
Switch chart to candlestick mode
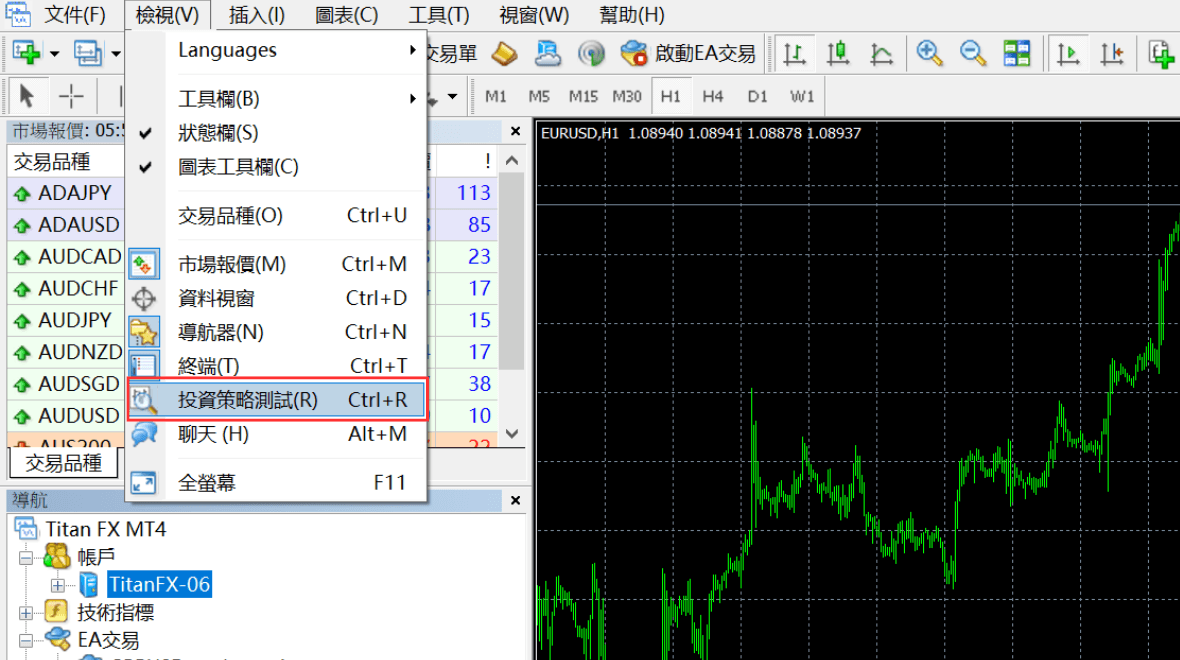click(x=838, y=53)
